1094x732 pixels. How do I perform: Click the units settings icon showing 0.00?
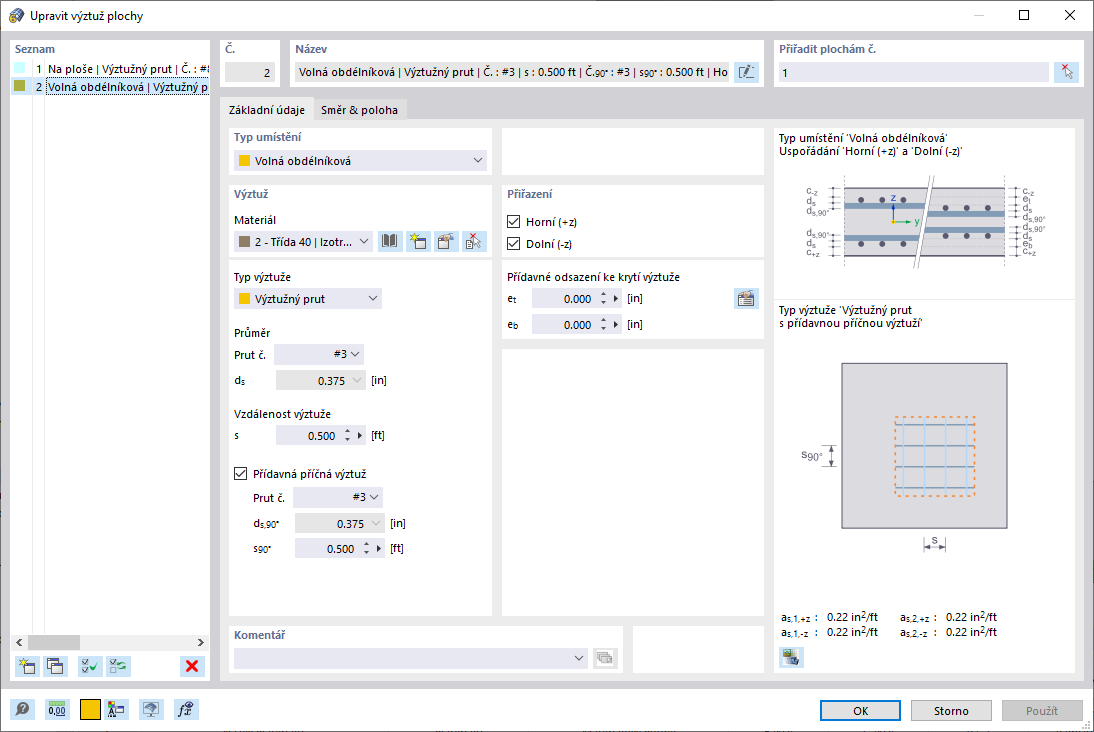tap(57, 709)
